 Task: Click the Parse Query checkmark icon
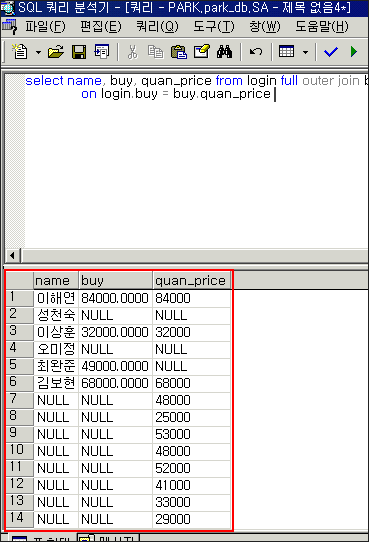[331, 52]
